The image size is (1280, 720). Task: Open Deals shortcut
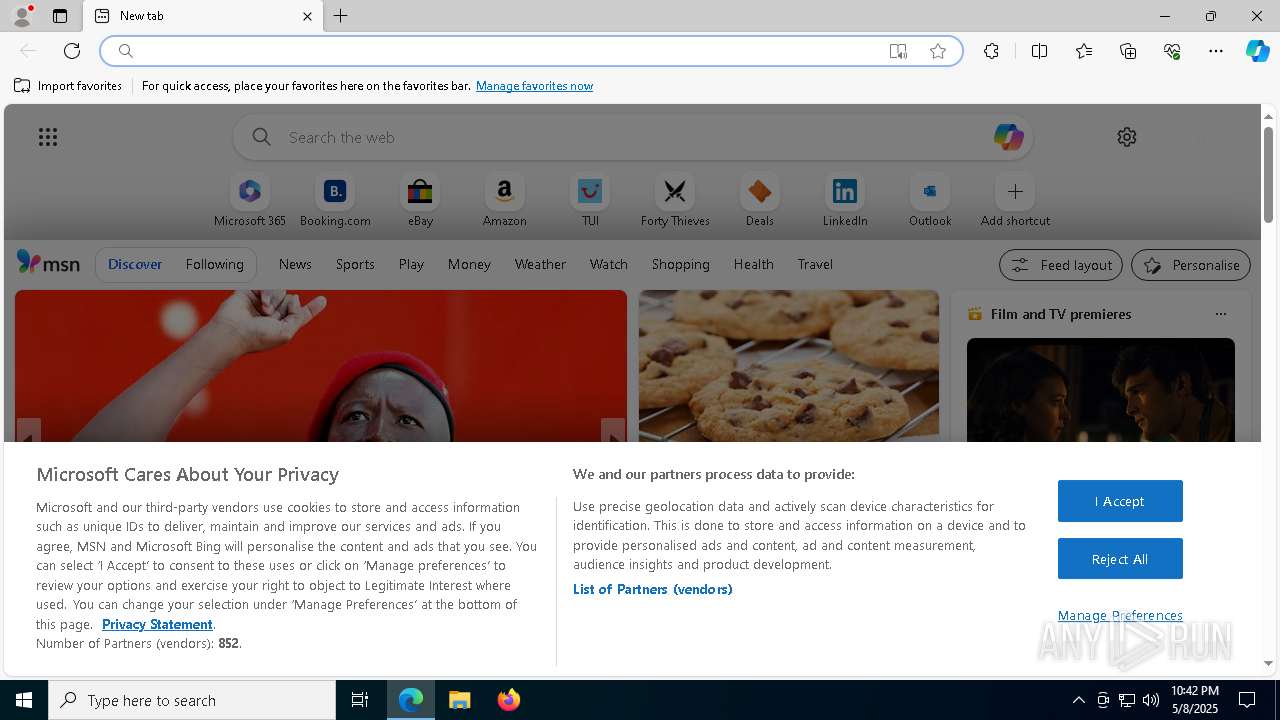click(760, 201)
